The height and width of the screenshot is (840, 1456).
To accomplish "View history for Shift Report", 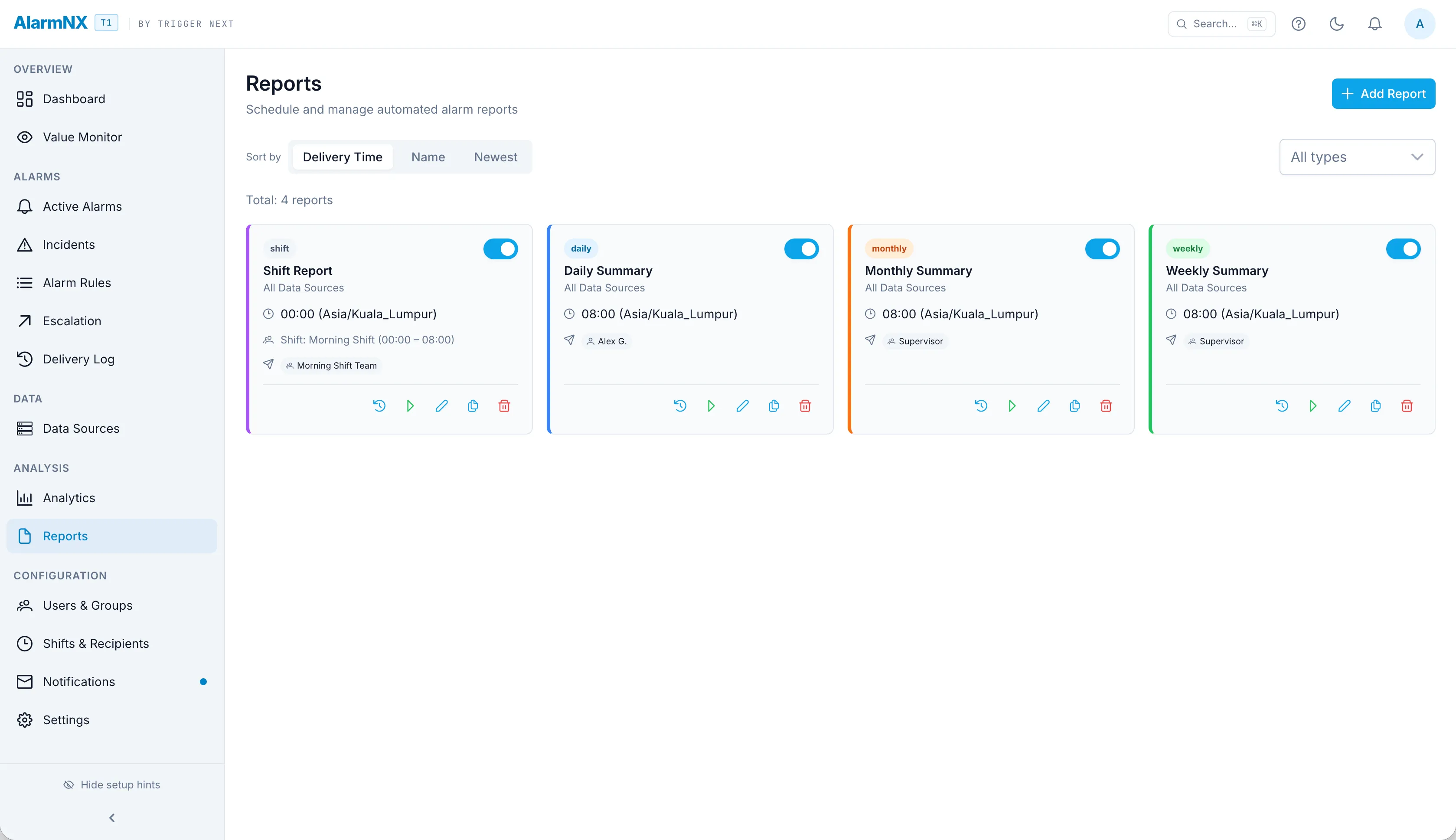I will 379,406.
